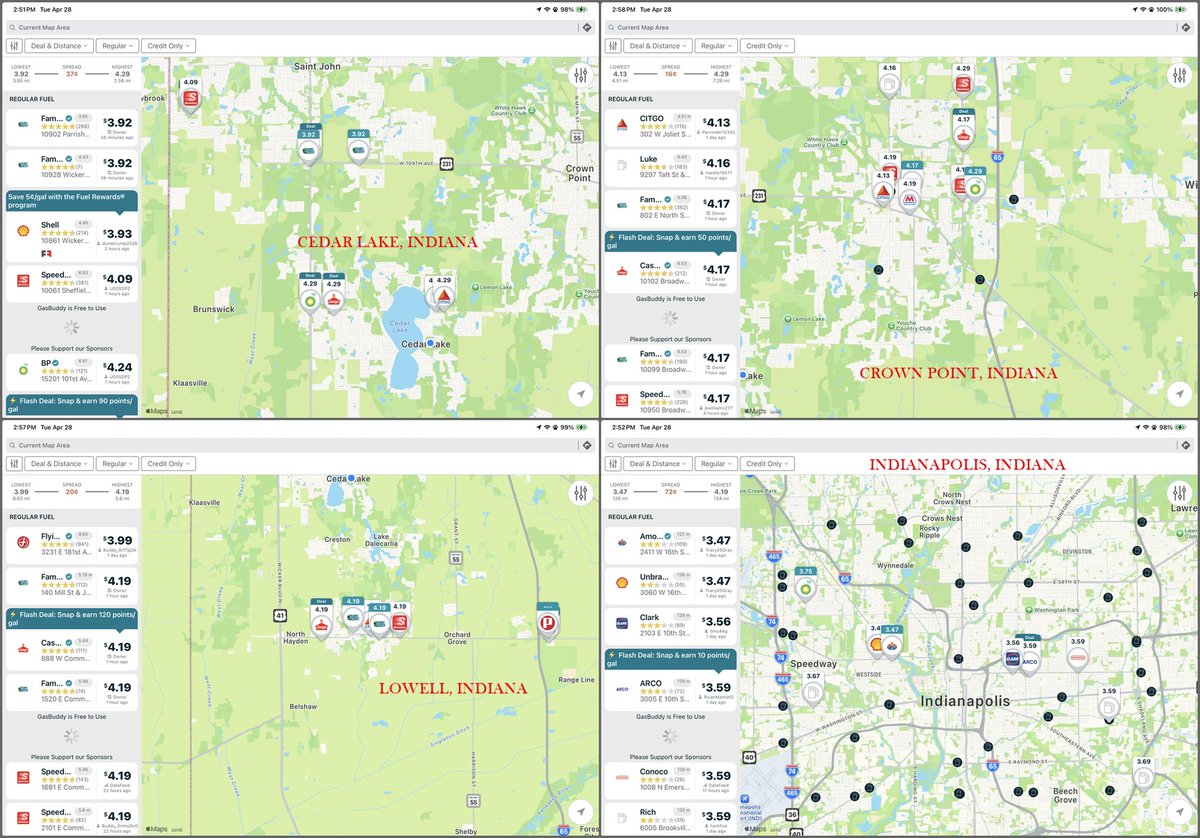Tap Flash Deal 10 points banner, Indianapolis panel
Viewport: 1200px width, 838px height.
(670, 659)
